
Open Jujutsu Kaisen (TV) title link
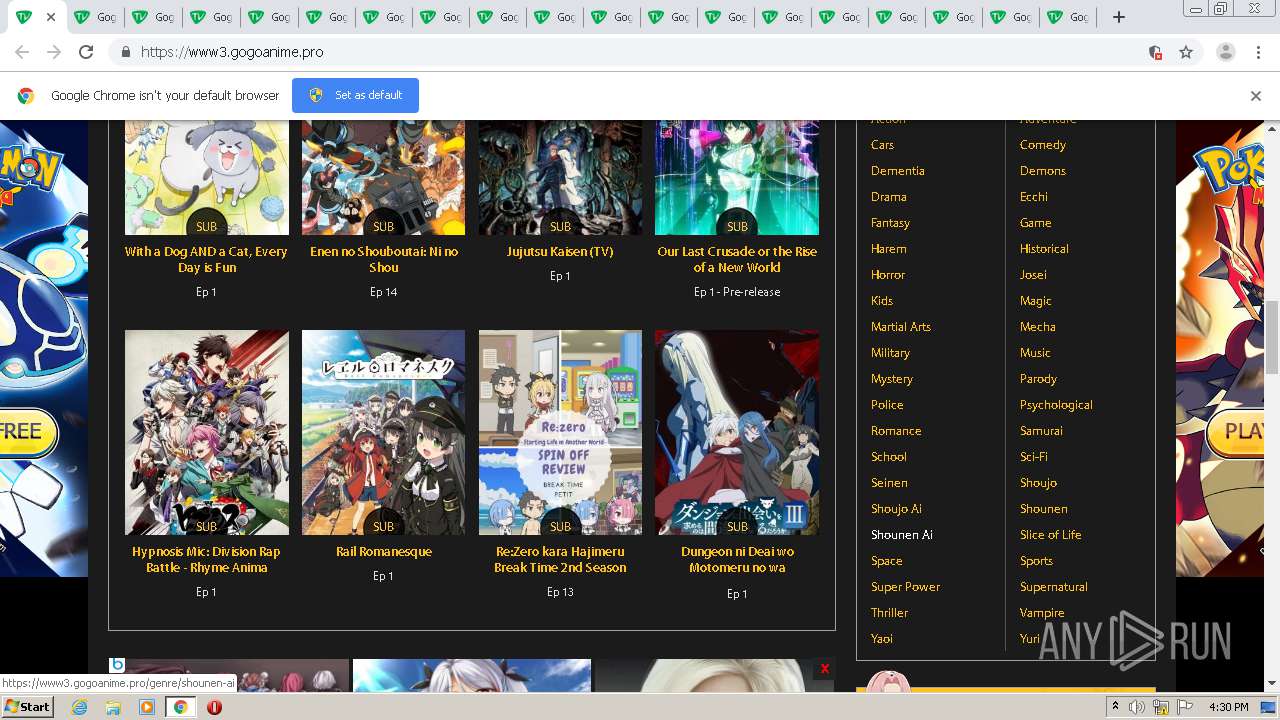[560, 252]
